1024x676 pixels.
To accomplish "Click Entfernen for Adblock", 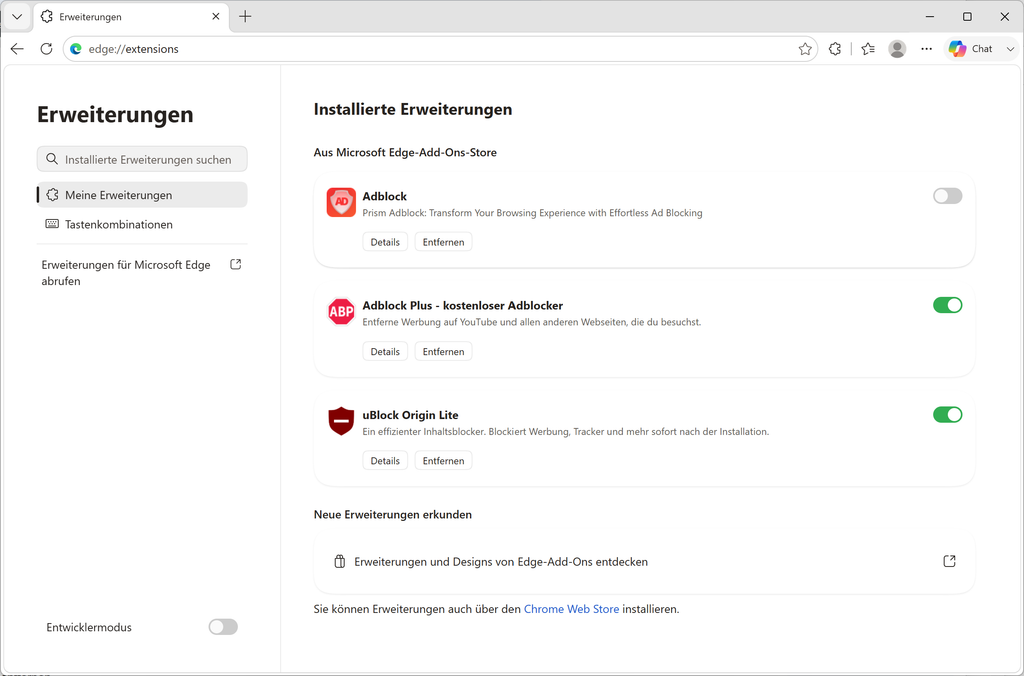I will coord(443,242).
